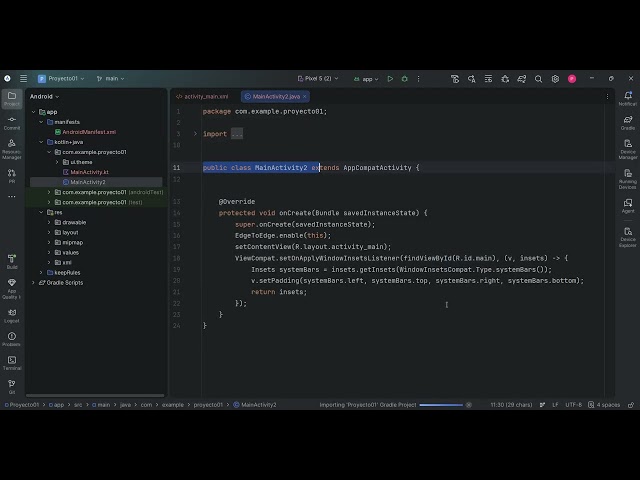This screenshot has height=480, width=640.
Task: Run the app with the play button
Action: tap(390, 79)
